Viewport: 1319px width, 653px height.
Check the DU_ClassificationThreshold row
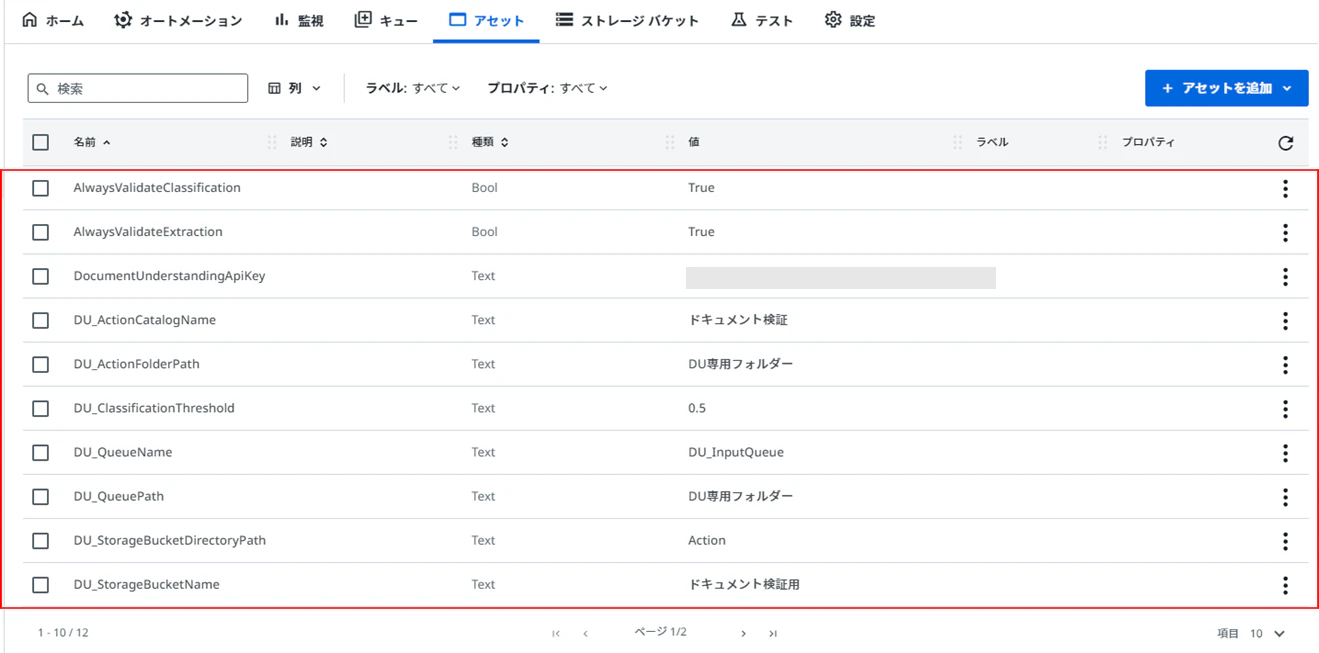click(x=40, y=408)
